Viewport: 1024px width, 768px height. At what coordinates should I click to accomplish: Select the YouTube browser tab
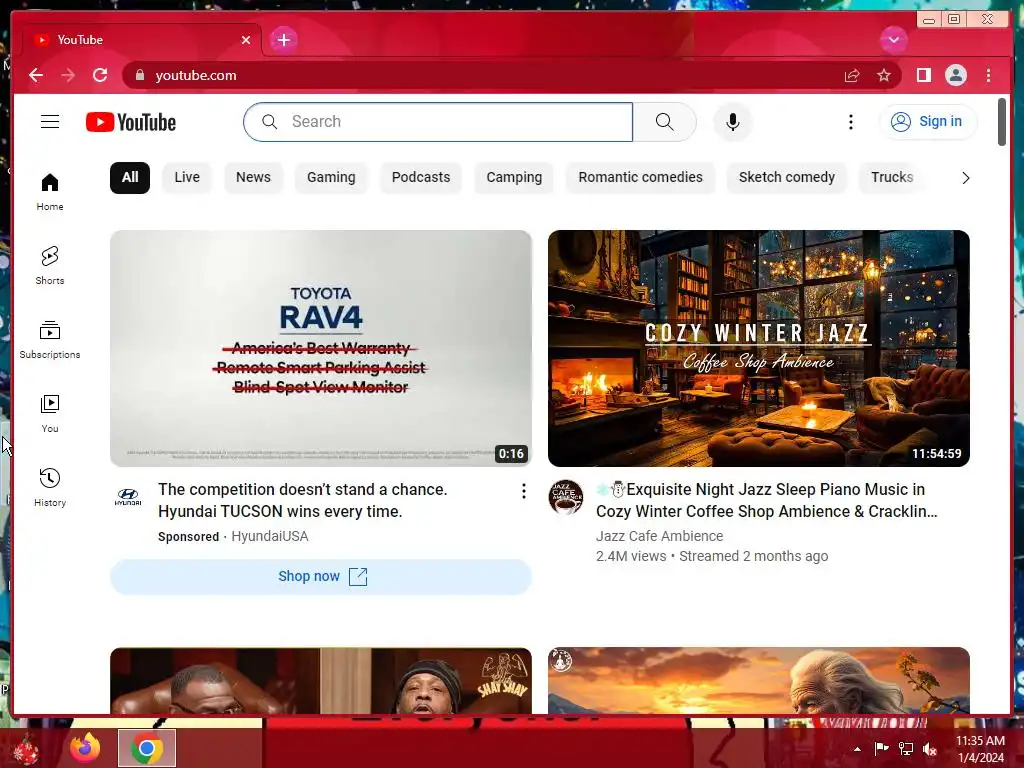142,40
